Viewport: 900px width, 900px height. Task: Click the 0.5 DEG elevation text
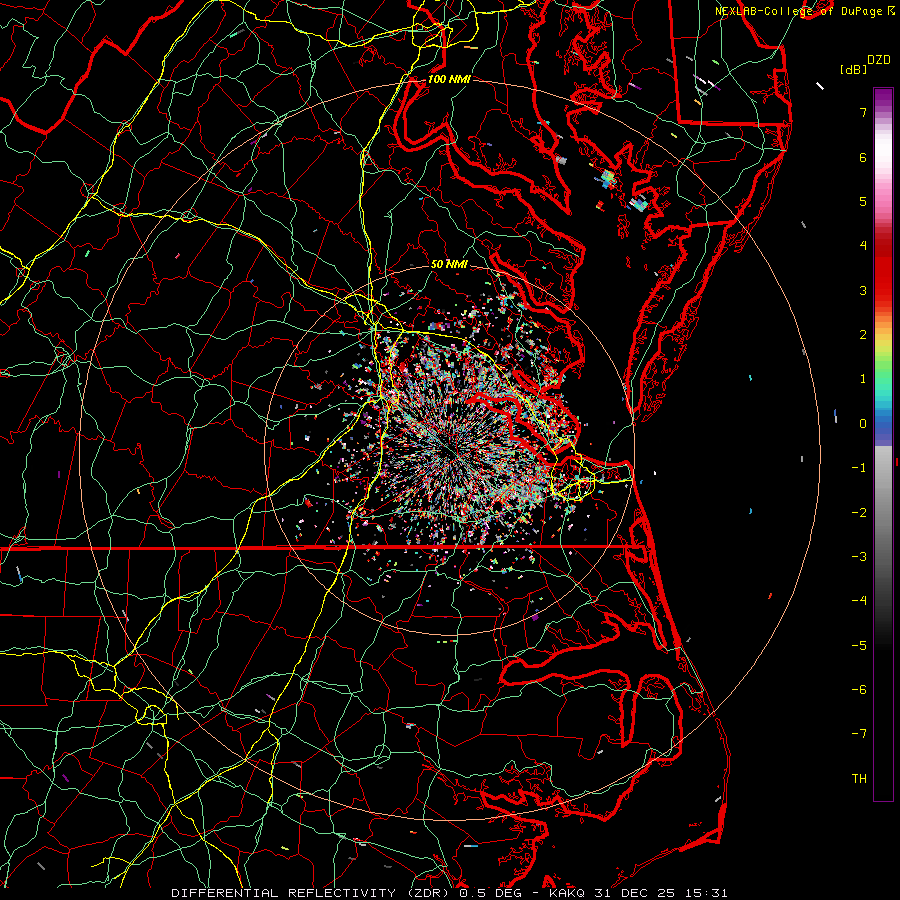[x=491, y=893]
